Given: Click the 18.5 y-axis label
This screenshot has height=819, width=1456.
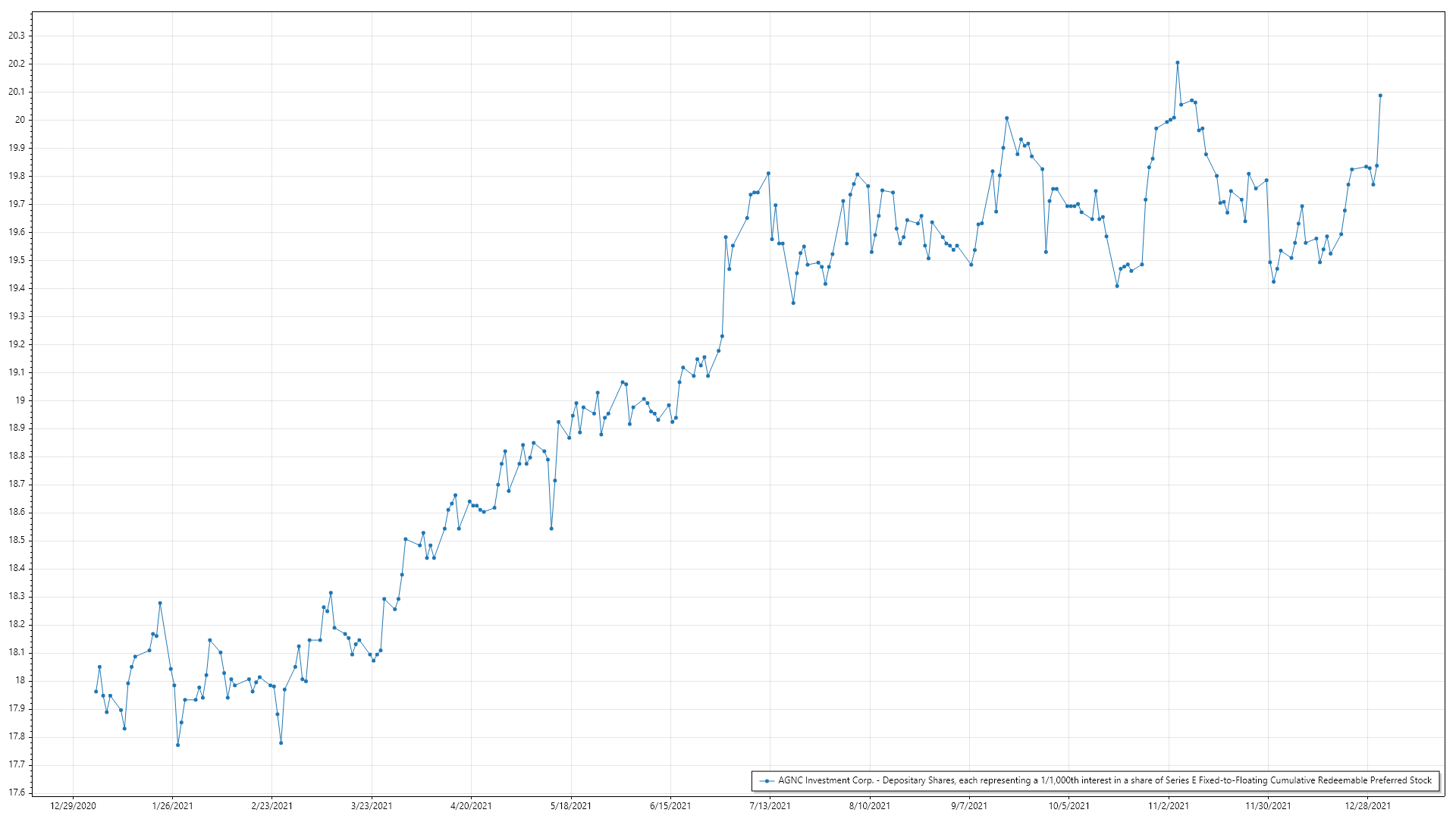Looking at the screenshot, I should (x=16, y=540).
